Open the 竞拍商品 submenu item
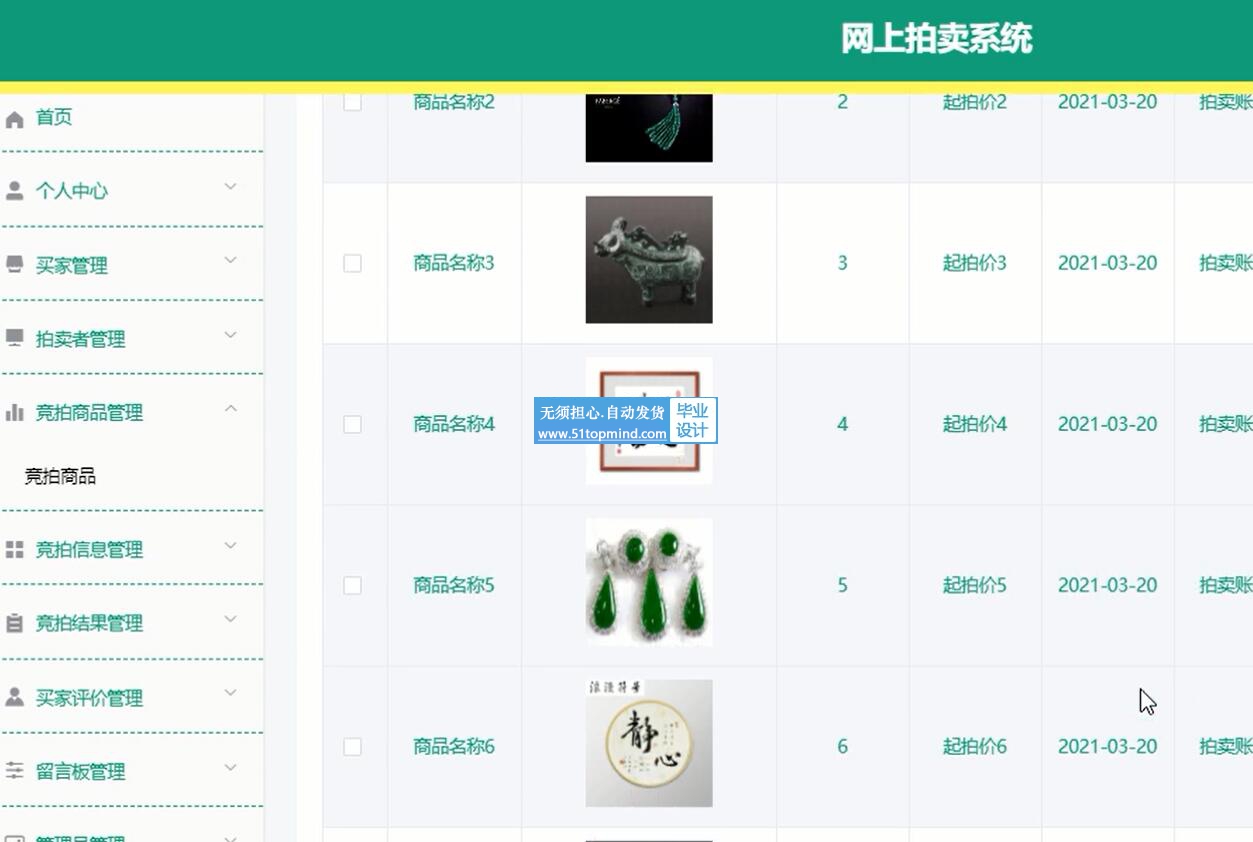 pyautogui.click(x=60, y=477)
